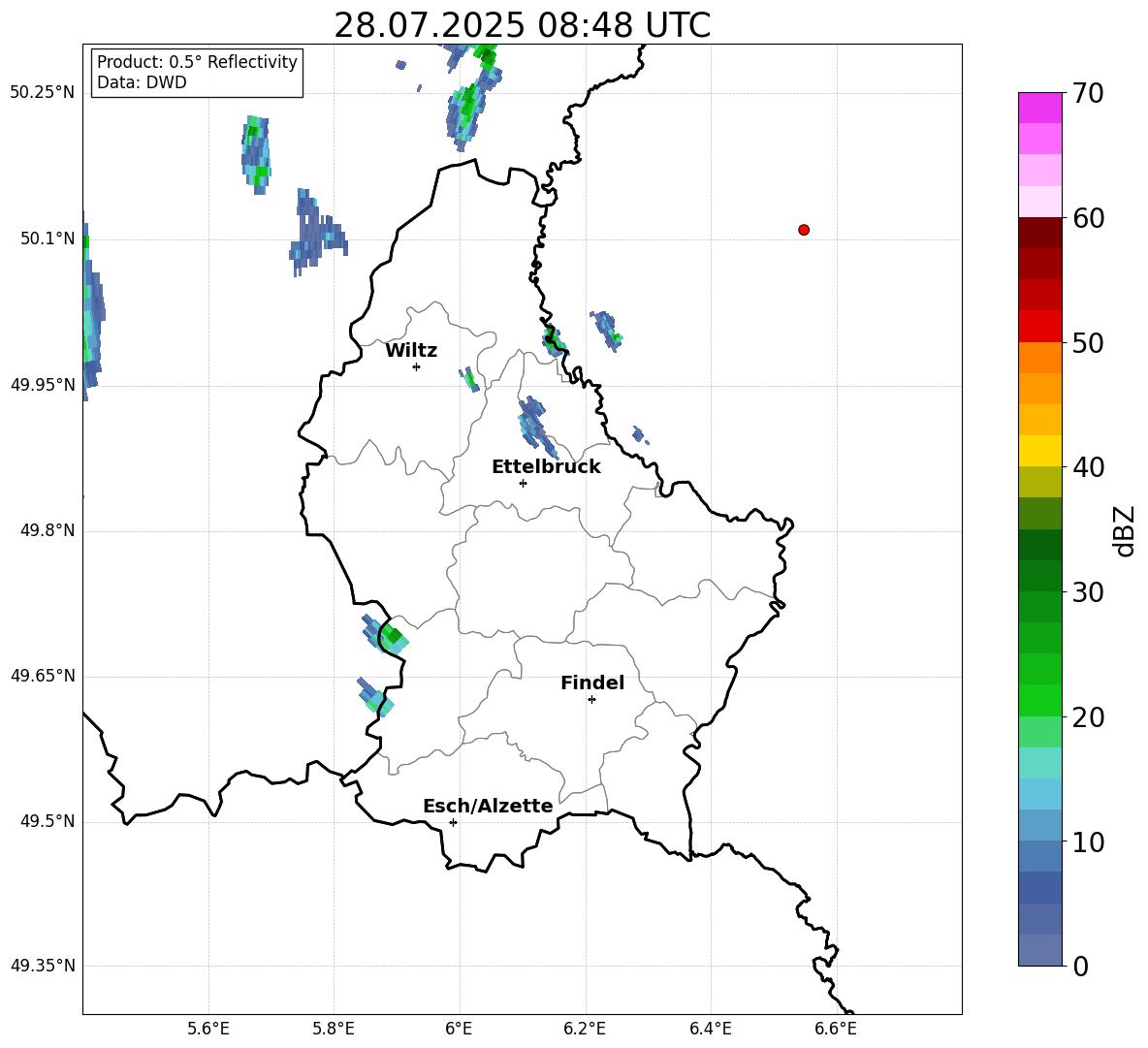Viewport: 1148px width, 1048px height.
Task: Click the magenta 70 dBZ colorbar segment
Action: point(1039,108)
